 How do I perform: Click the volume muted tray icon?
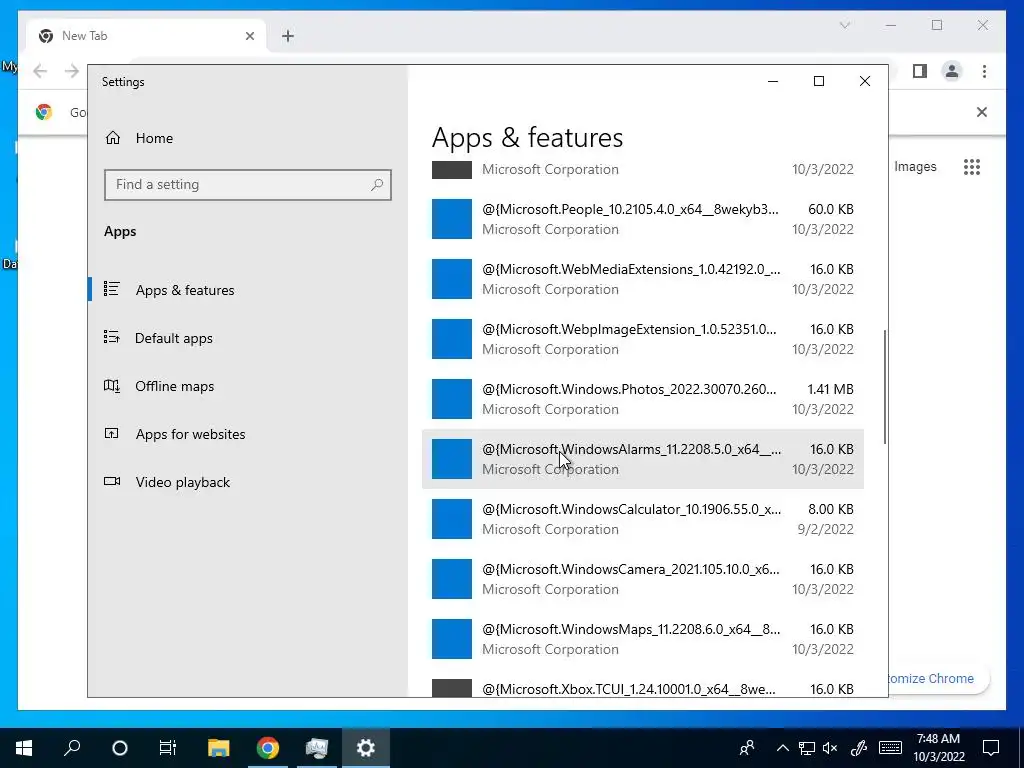(830, 748)
